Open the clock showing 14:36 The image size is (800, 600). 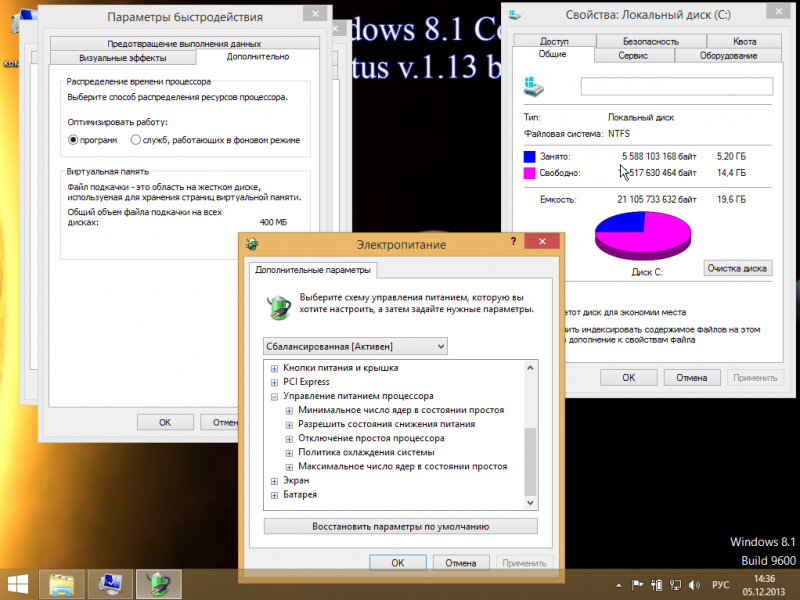(764, 585)
